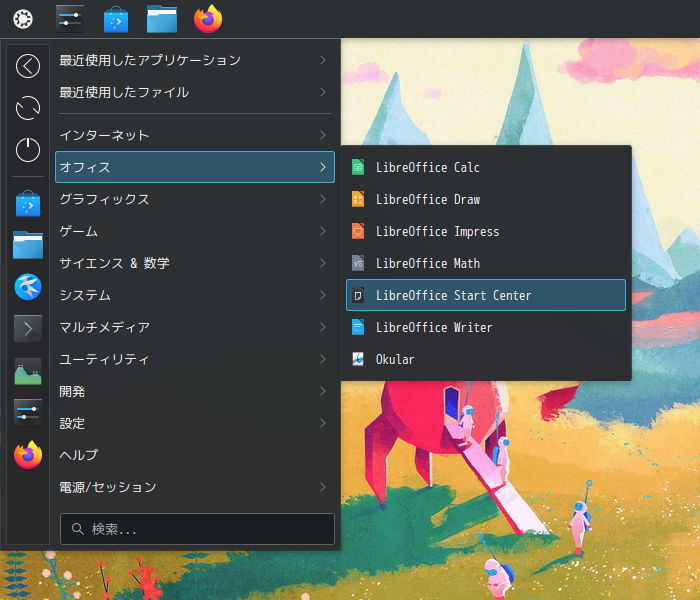Click the power shutdown icon in sidebar
This screenshot has height=600, width=700.
coord(28,150)
